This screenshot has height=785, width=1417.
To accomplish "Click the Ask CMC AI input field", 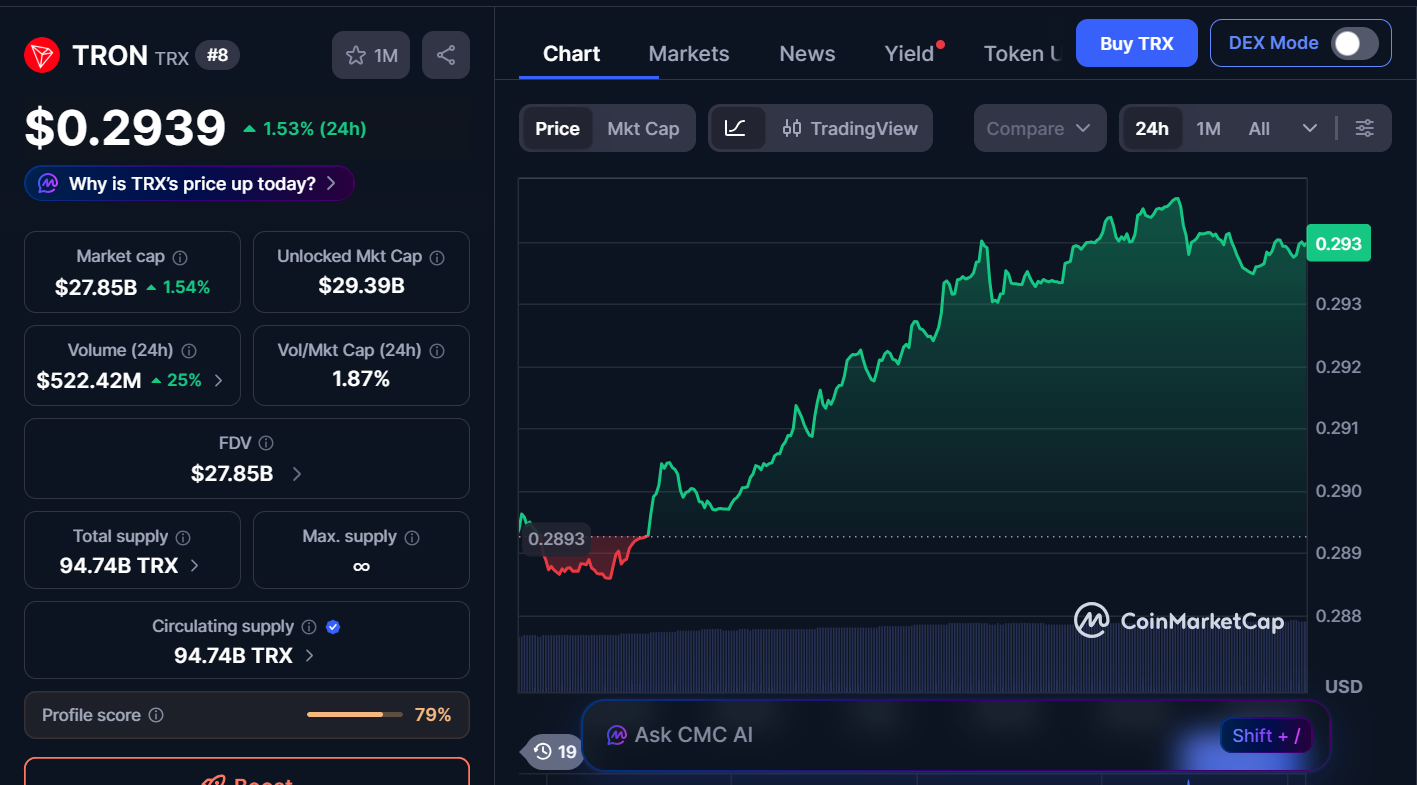I will click(x=900, y=735).
